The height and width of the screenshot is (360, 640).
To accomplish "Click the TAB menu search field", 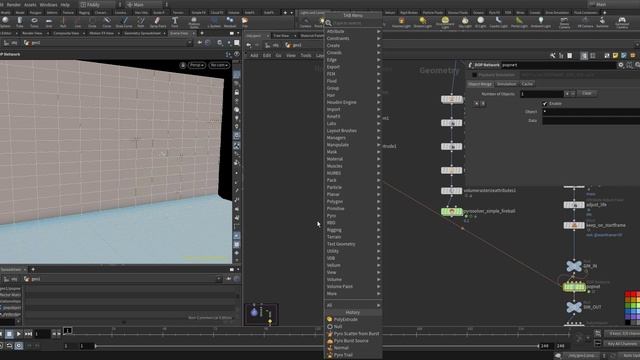I will [x=353, y=23].
